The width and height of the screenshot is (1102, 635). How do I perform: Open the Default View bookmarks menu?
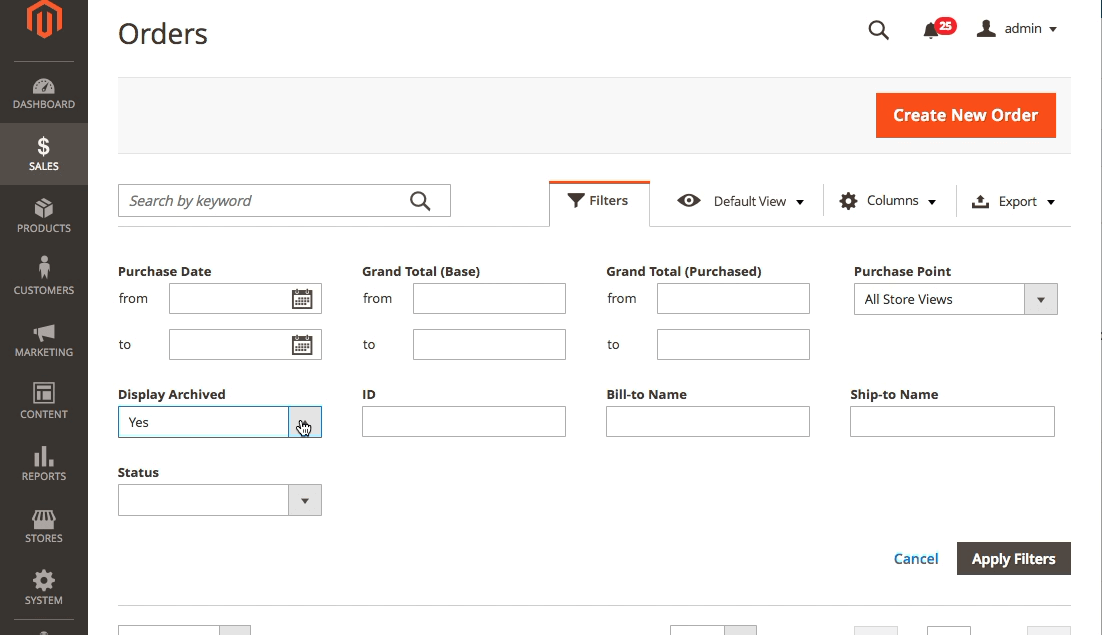point(741,201)
